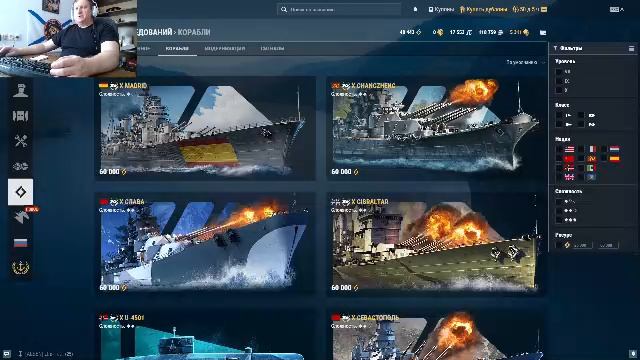Click Купить дублоны button

tap(483, 9)
